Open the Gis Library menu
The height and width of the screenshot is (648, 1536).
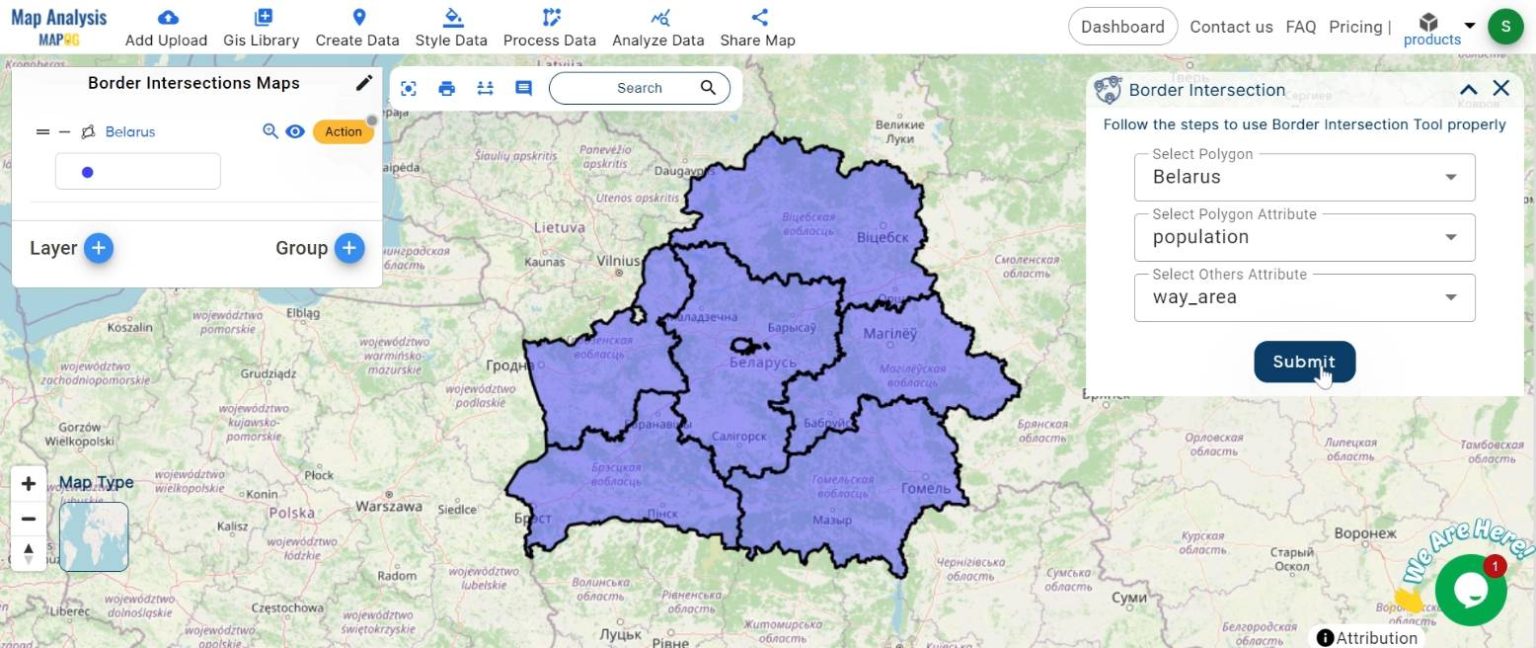tap(261, 28)
